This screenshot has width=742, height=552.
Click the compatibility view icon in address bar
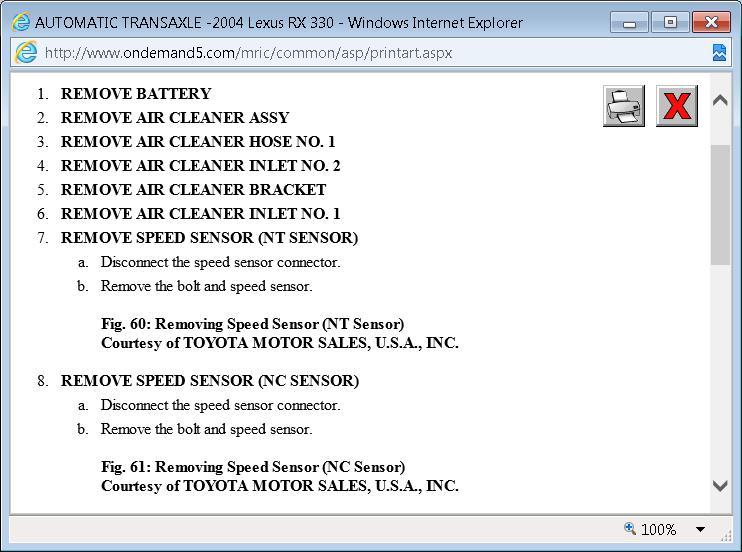[719, 53]
